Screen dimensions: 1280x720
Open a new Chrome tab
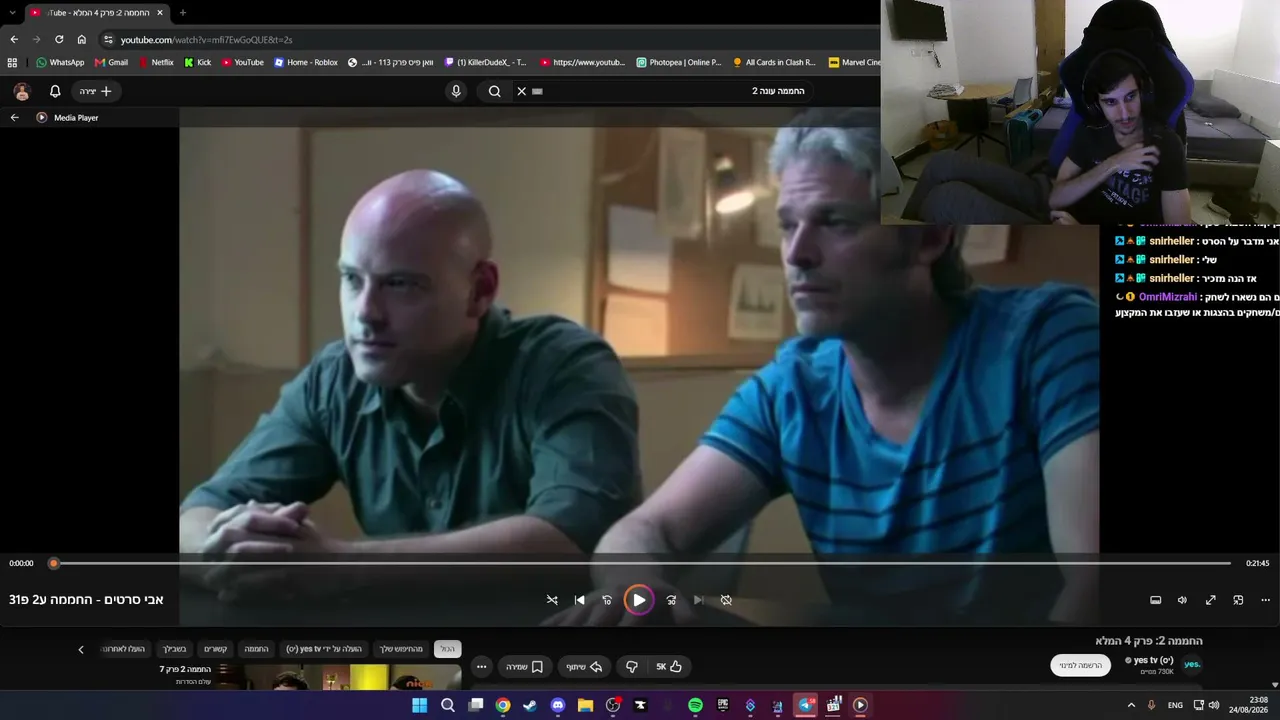pos(183,13)
